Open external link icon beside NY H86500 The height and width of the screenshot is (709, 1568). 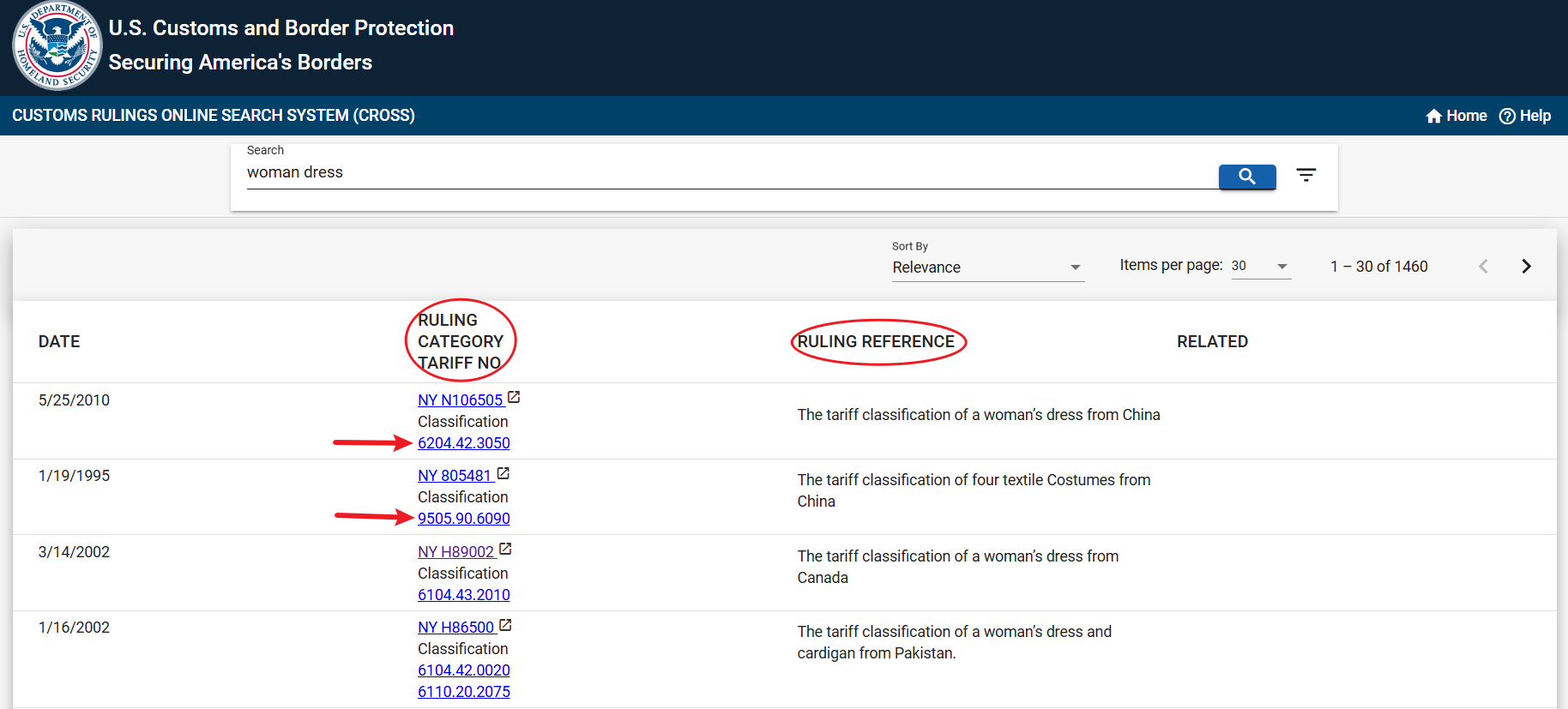tap(505, 625)
